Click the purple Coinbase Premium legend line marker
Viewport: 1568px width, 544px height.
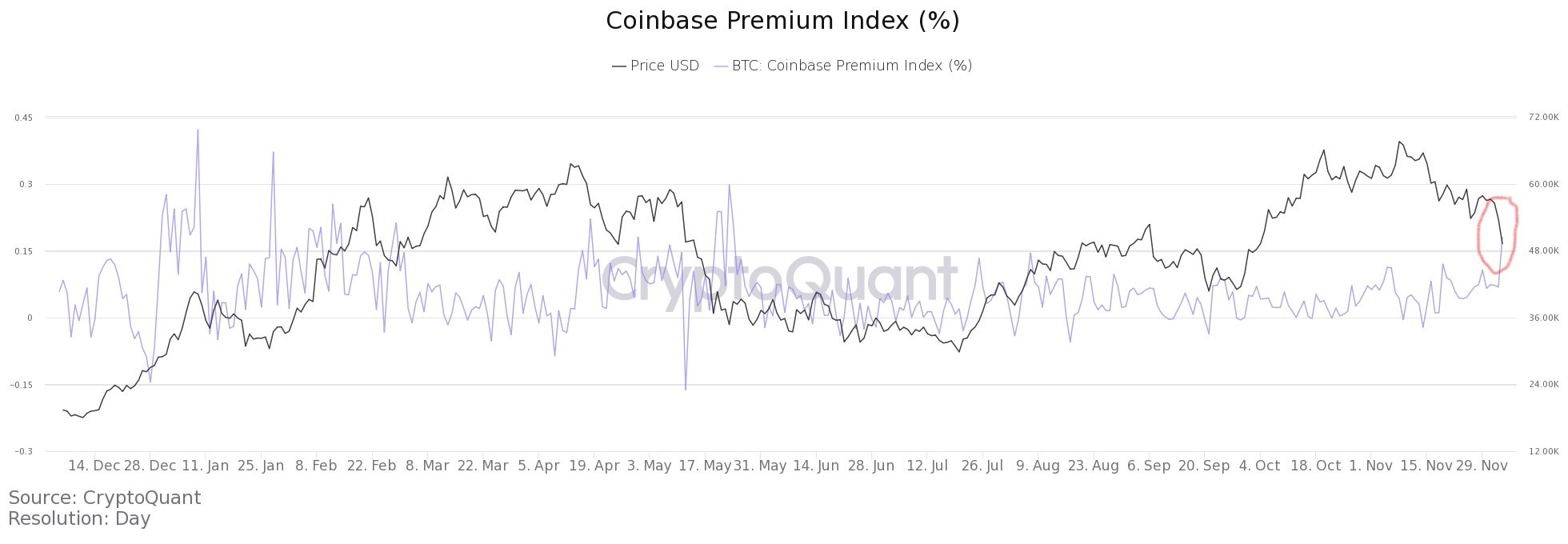click(721, 66)
